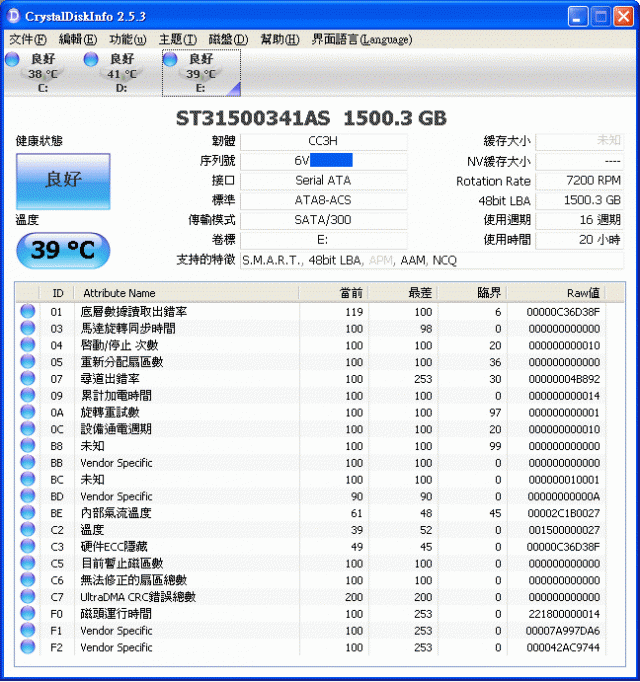This screenshot has height=682, width=640.
Task: Click the status orb for attribute BC
Action: pos(28,479)
